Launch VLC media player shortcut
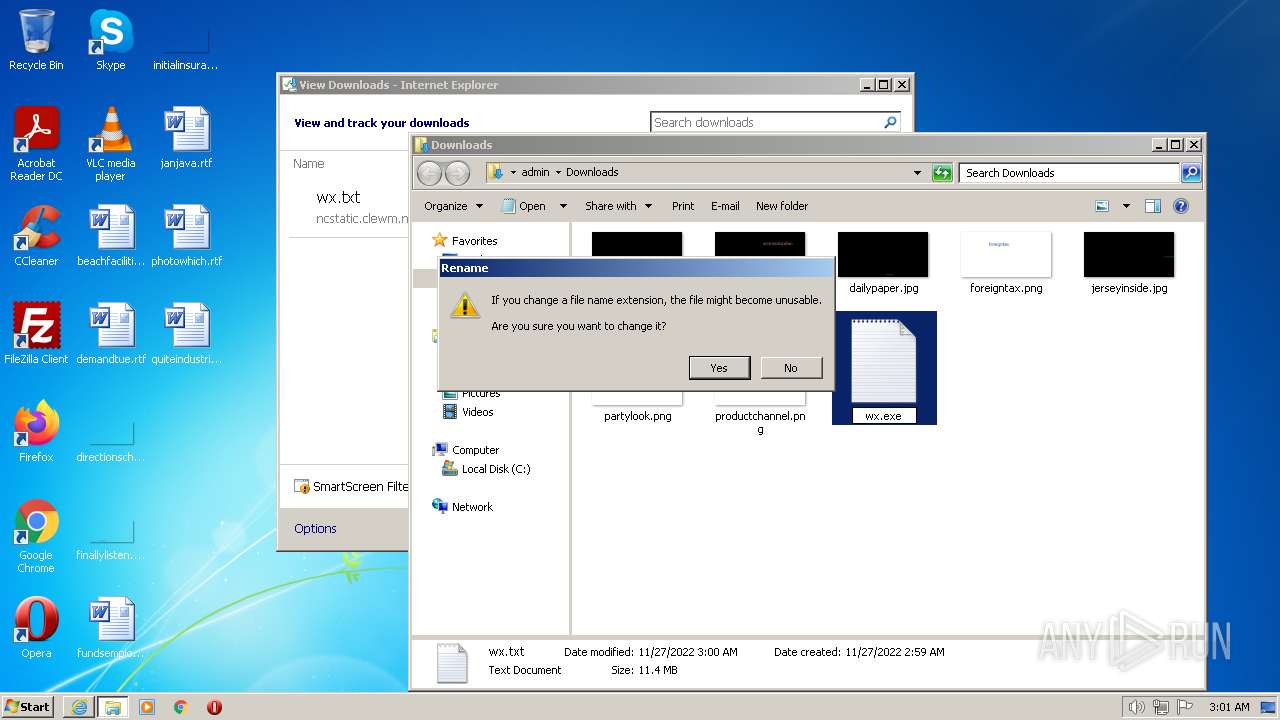Screen dimensions: 1280x720 pos(110,144)
